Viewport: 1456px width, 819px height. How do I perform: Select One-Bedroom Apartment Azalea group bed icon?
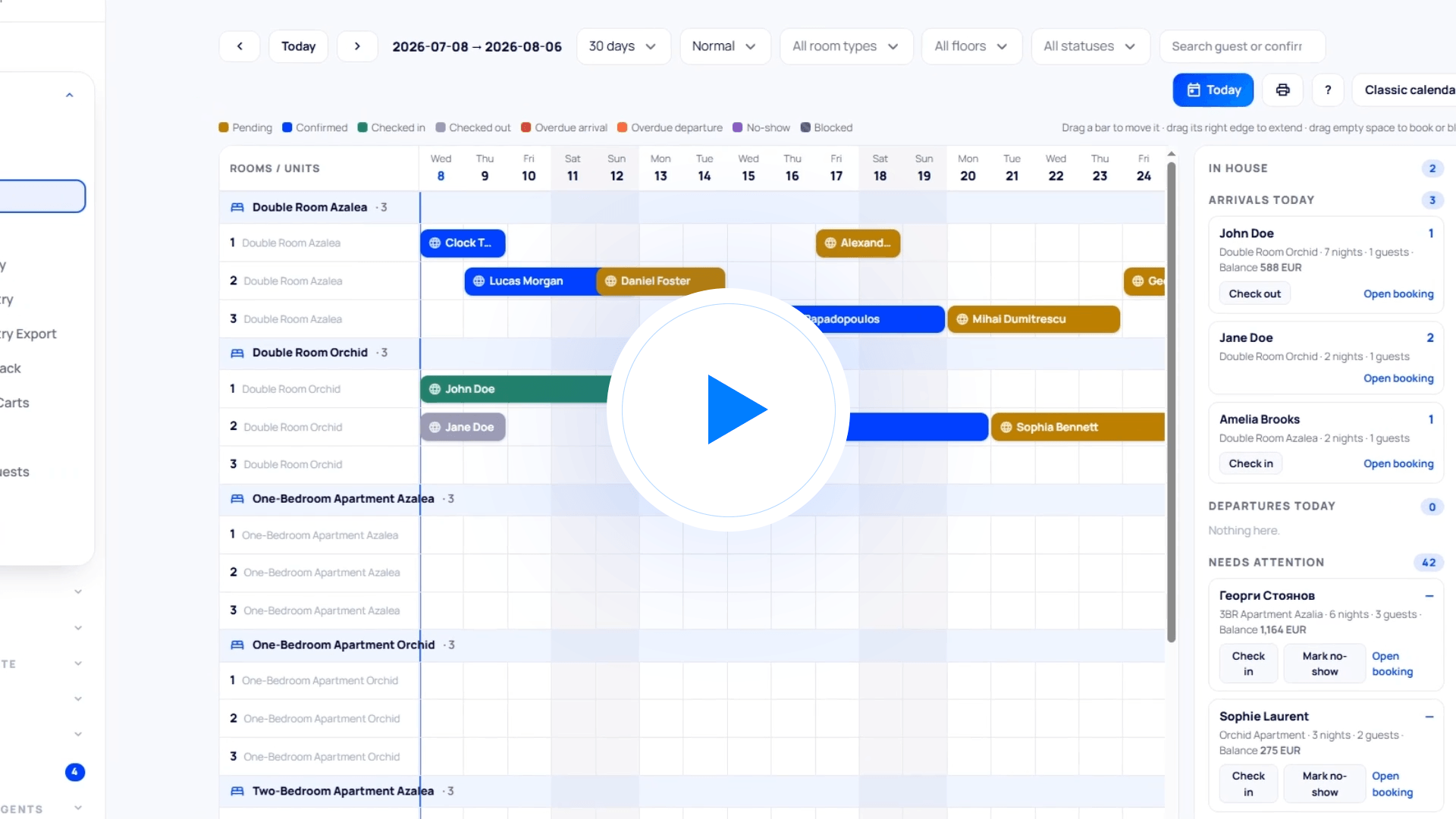(x=237, y=498)
